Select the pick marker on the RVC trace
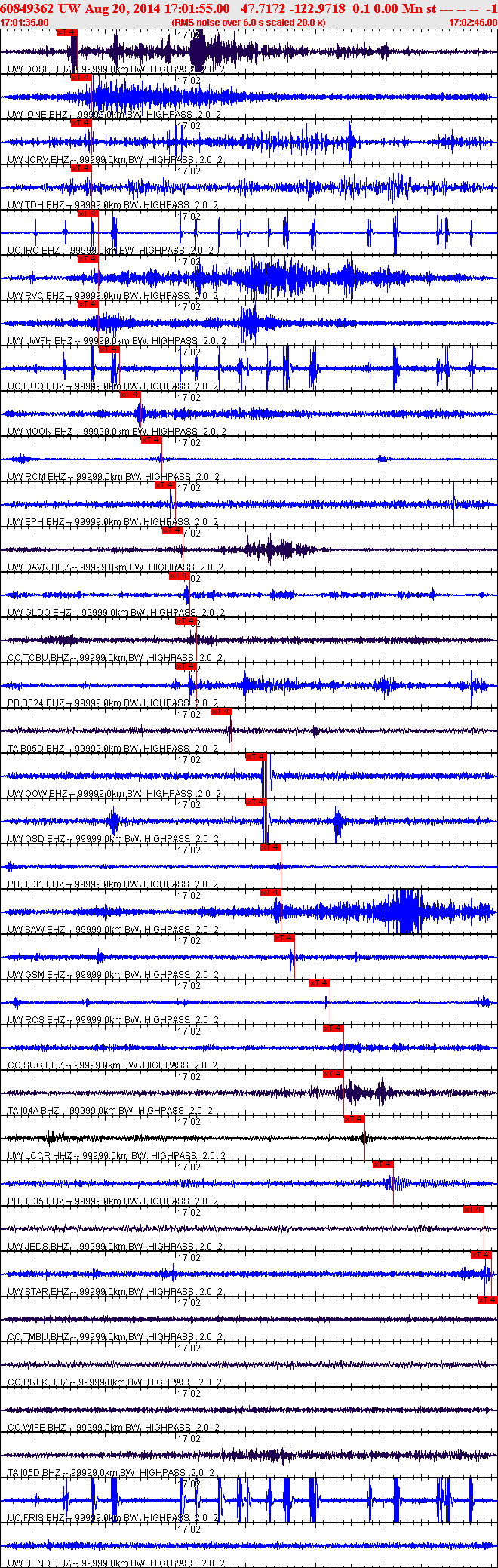Viewport: 498px width, 1568px height. tap(88, 259)
